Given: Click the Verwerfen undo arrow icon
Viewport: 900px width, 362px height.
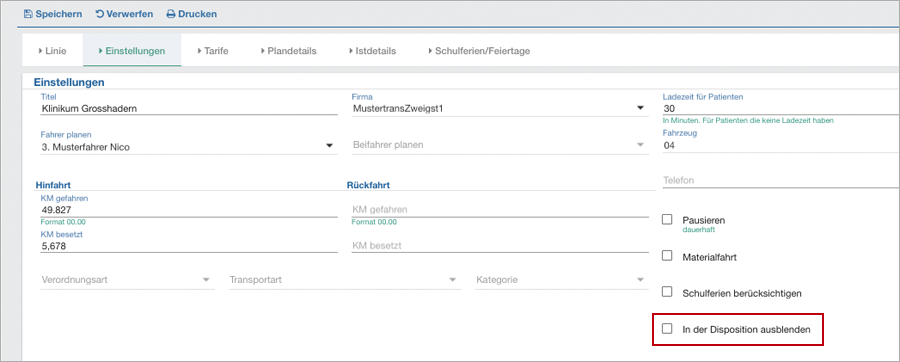Looking at the screenshot, I should [99, 14].
